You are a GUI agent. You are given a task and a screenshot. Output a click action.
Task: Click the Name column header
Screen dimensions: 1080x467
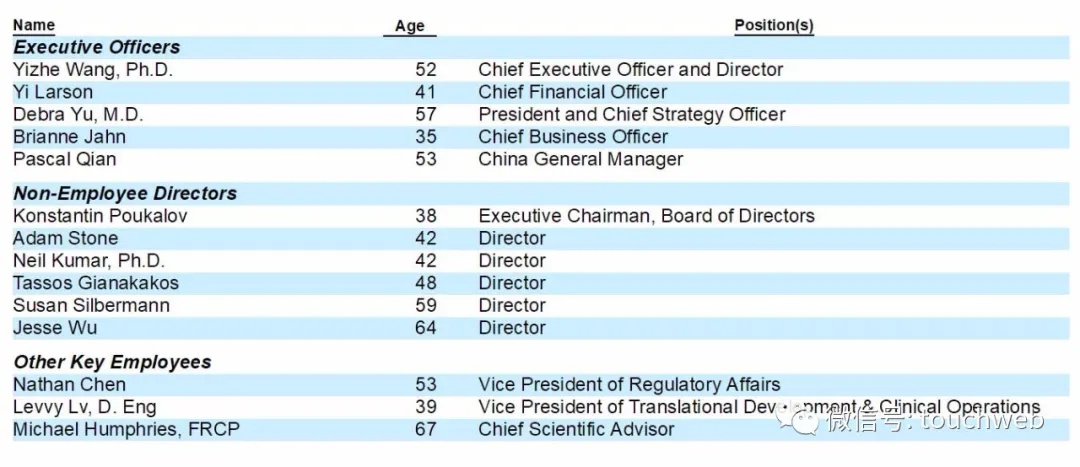(34, 25)
